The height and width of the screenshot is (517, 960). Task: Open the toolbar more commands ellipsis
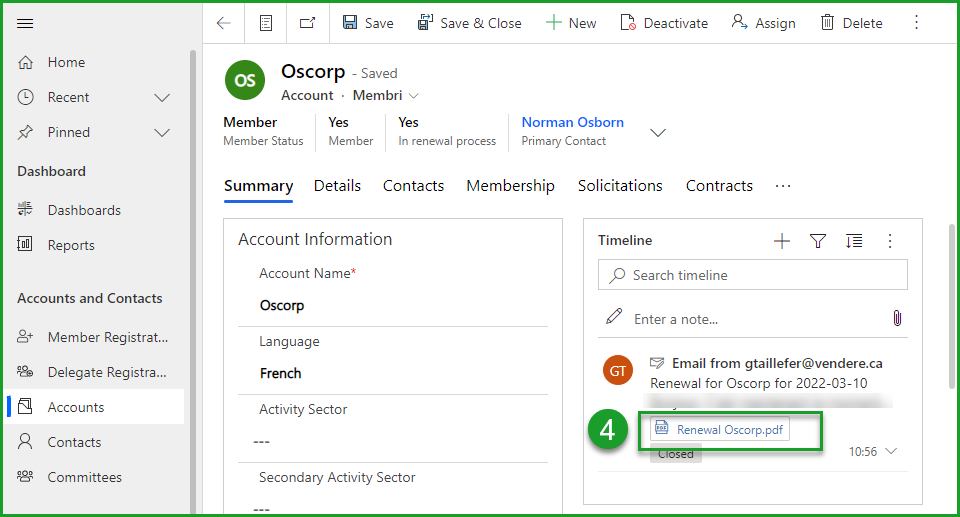[917, 23]
